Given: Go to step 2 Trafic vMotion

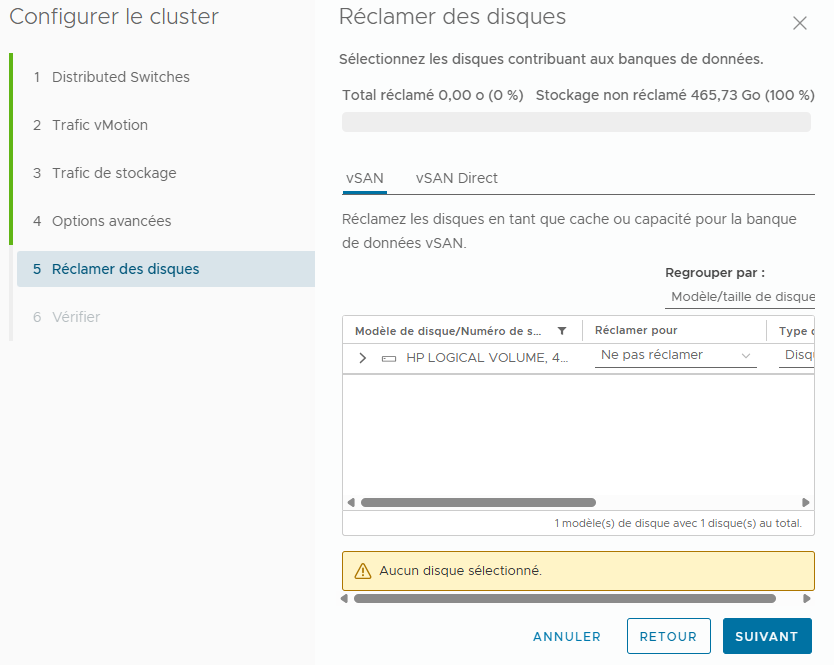Looking at the screenshot, I should pos(90,125).
